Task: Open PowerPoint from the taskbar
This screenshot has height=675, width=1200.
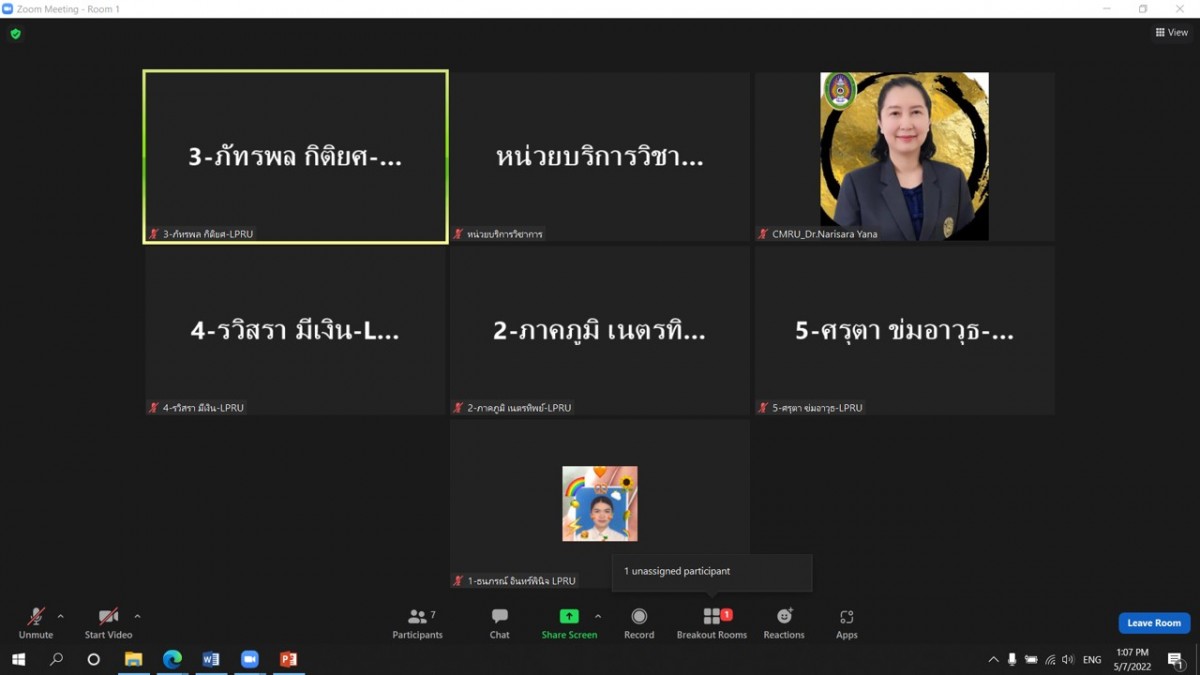Action: click(x=288, y=659)
